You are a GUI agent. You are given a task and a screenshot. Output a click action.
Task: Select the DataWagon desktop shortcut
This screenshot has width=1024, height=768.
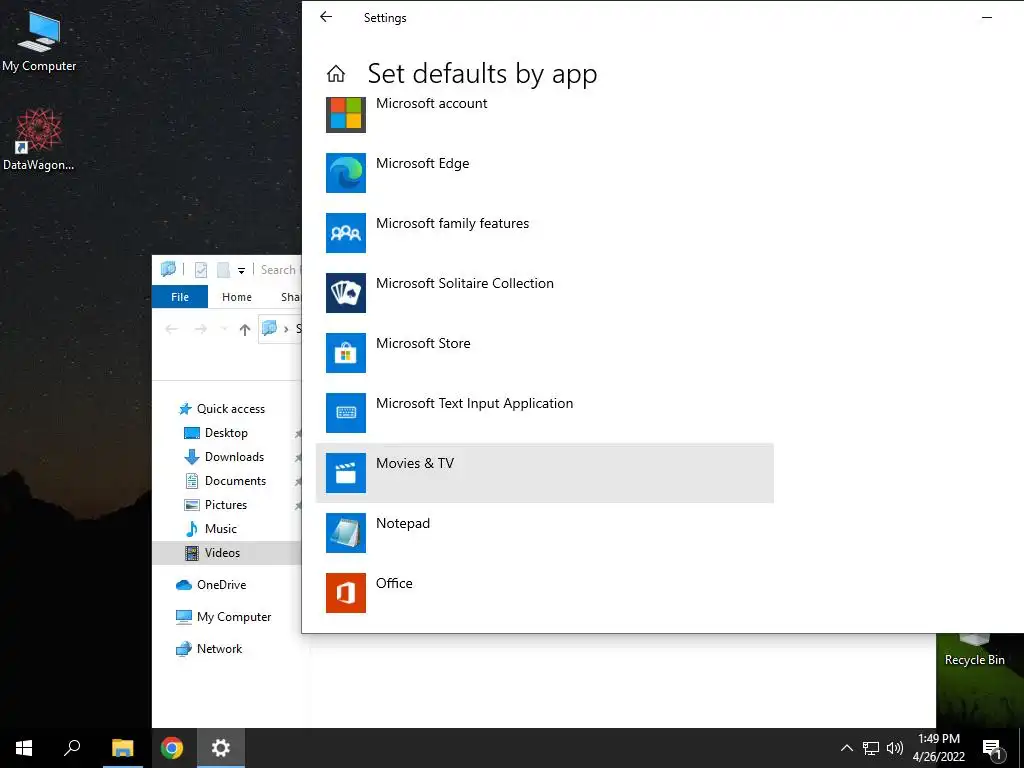click(39, 140)
